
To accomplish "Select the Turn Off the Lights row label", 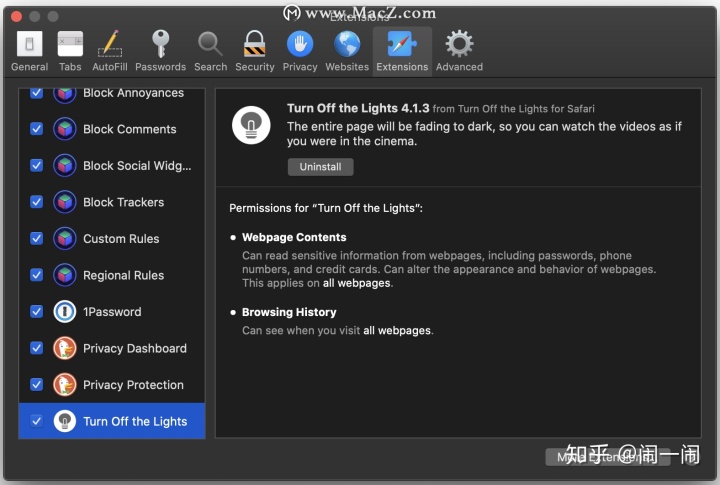I will pos(135,421).
